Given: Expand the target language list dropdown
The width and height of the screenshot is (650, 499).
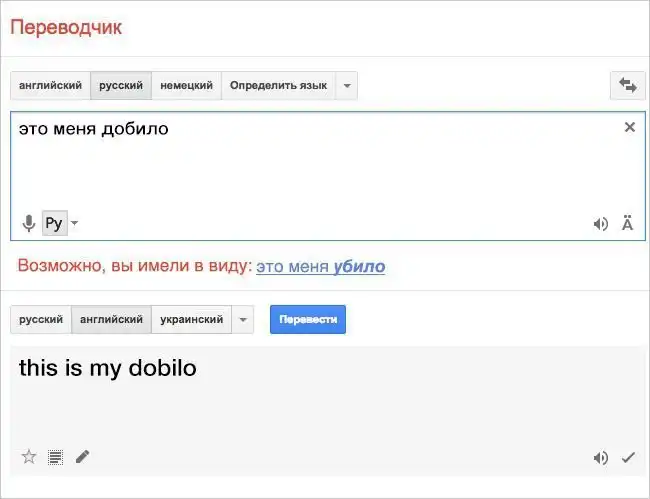Looking at the screenshot, I should (243, 320).
